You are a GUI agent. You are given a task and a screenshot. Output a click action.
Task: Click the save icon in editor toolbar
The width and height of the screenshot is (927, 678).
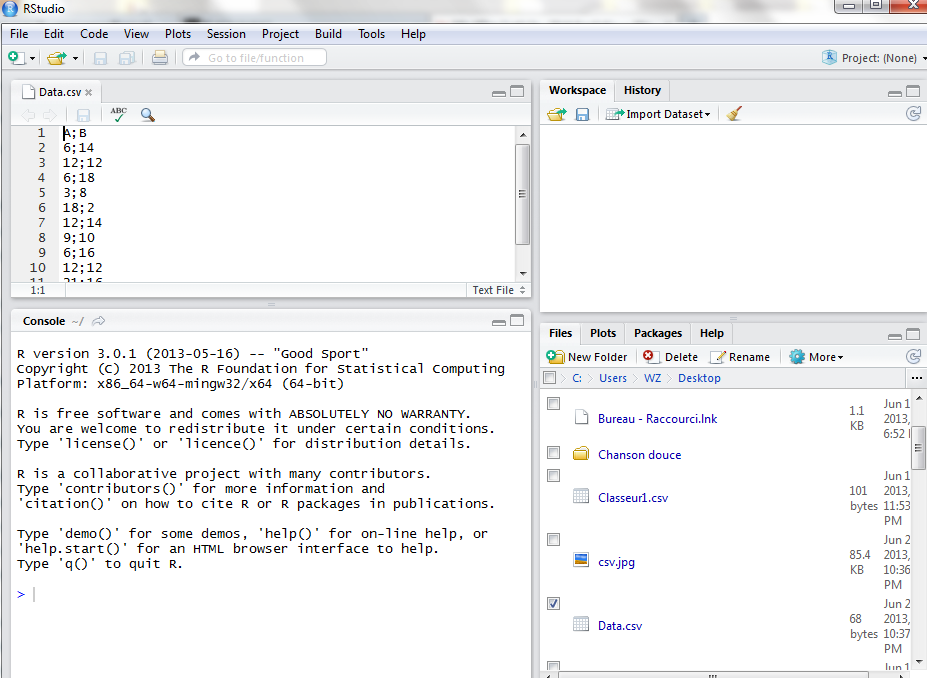[x=83, y=115]
